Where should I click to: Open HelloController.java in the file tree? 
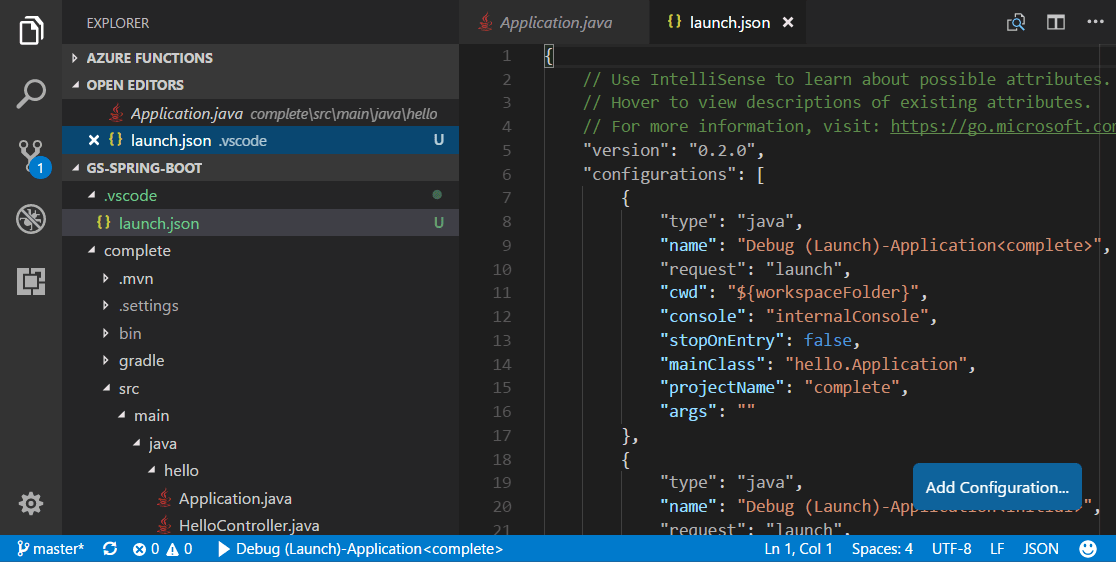[249, 525]
